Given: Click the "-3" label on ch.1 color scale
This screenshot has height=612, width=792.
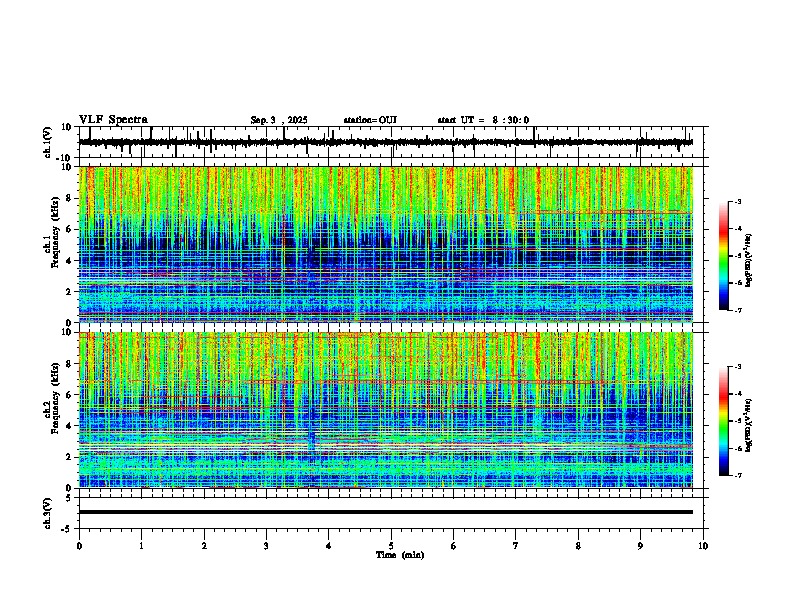Looking at the screenshot, I should coord(737,202).
